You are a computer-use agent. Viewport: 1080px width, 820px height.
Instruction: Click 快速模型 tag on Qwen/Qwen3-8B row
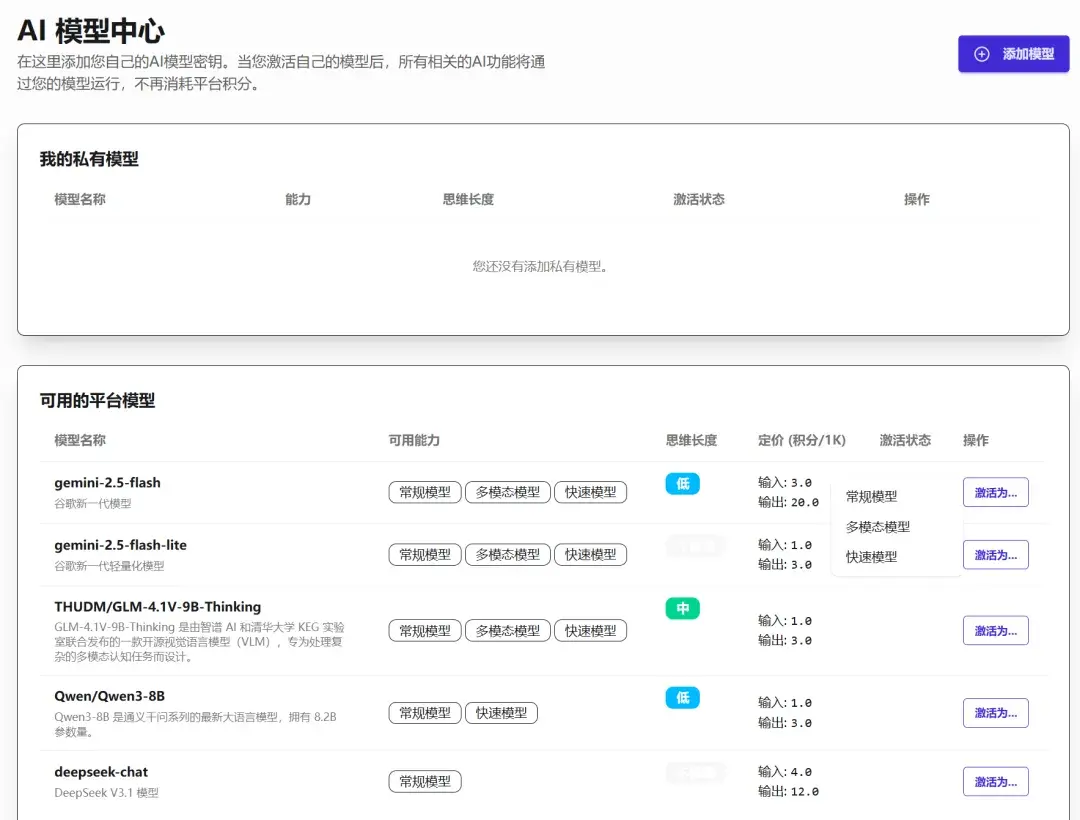501,713
